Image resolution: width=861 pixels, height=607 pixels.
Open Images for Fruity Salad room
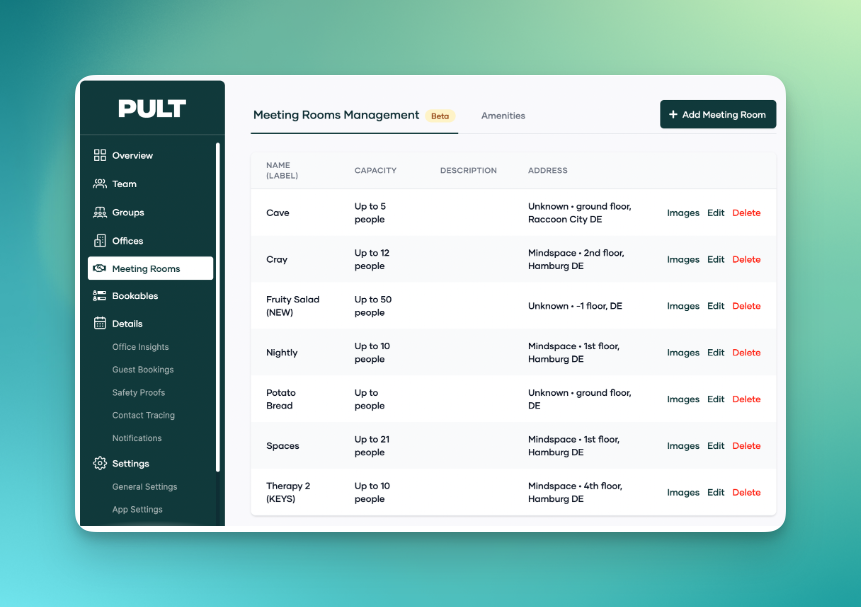tap(683, 306)
